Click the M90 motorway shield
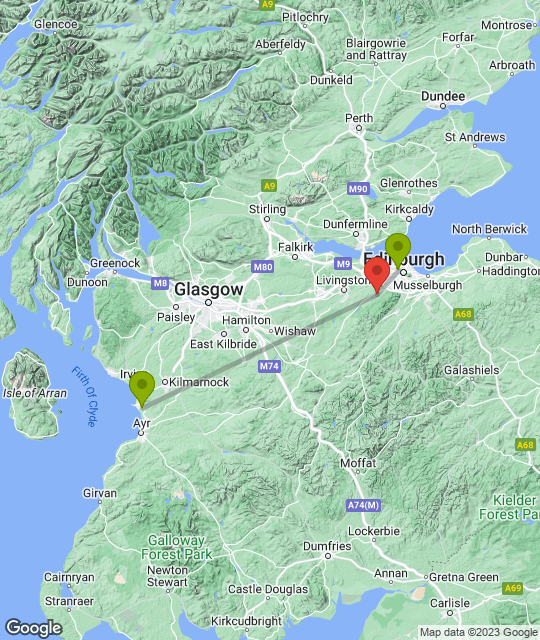Viewport: 540px width, 640px height. pyautogui.click(x=358, y=189)
